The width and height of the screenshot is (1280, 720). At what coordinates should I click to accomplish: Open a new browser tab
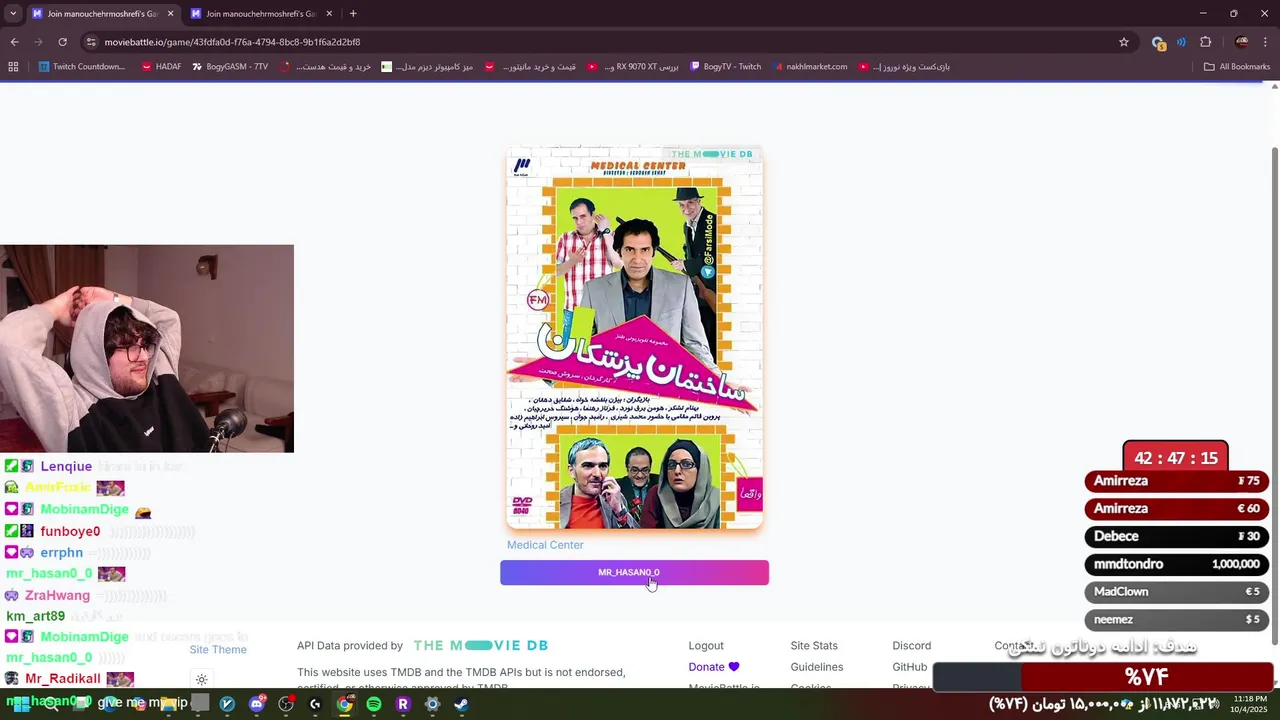[x=353, y=13]
